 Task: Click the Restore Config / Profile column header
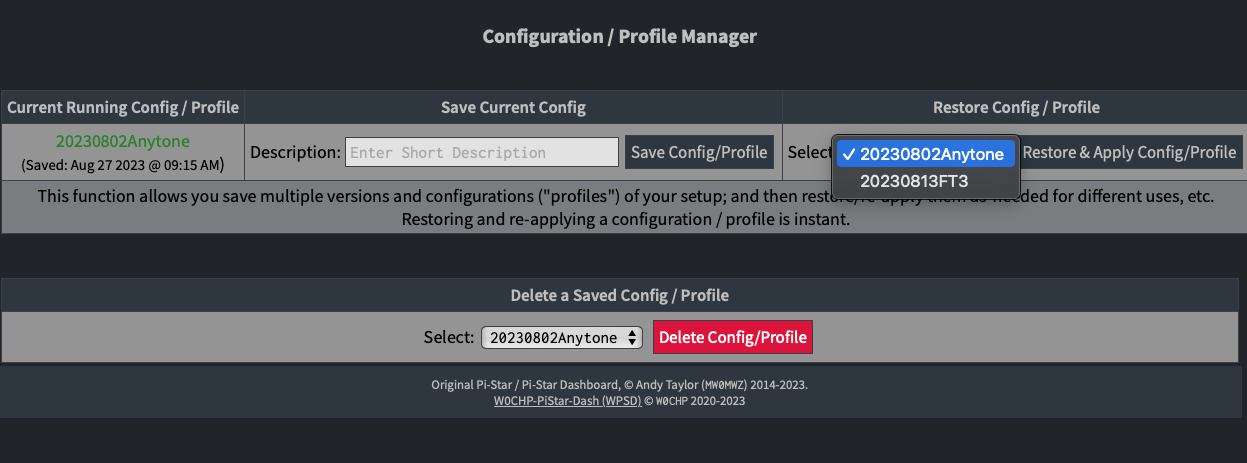point(1015,107)
